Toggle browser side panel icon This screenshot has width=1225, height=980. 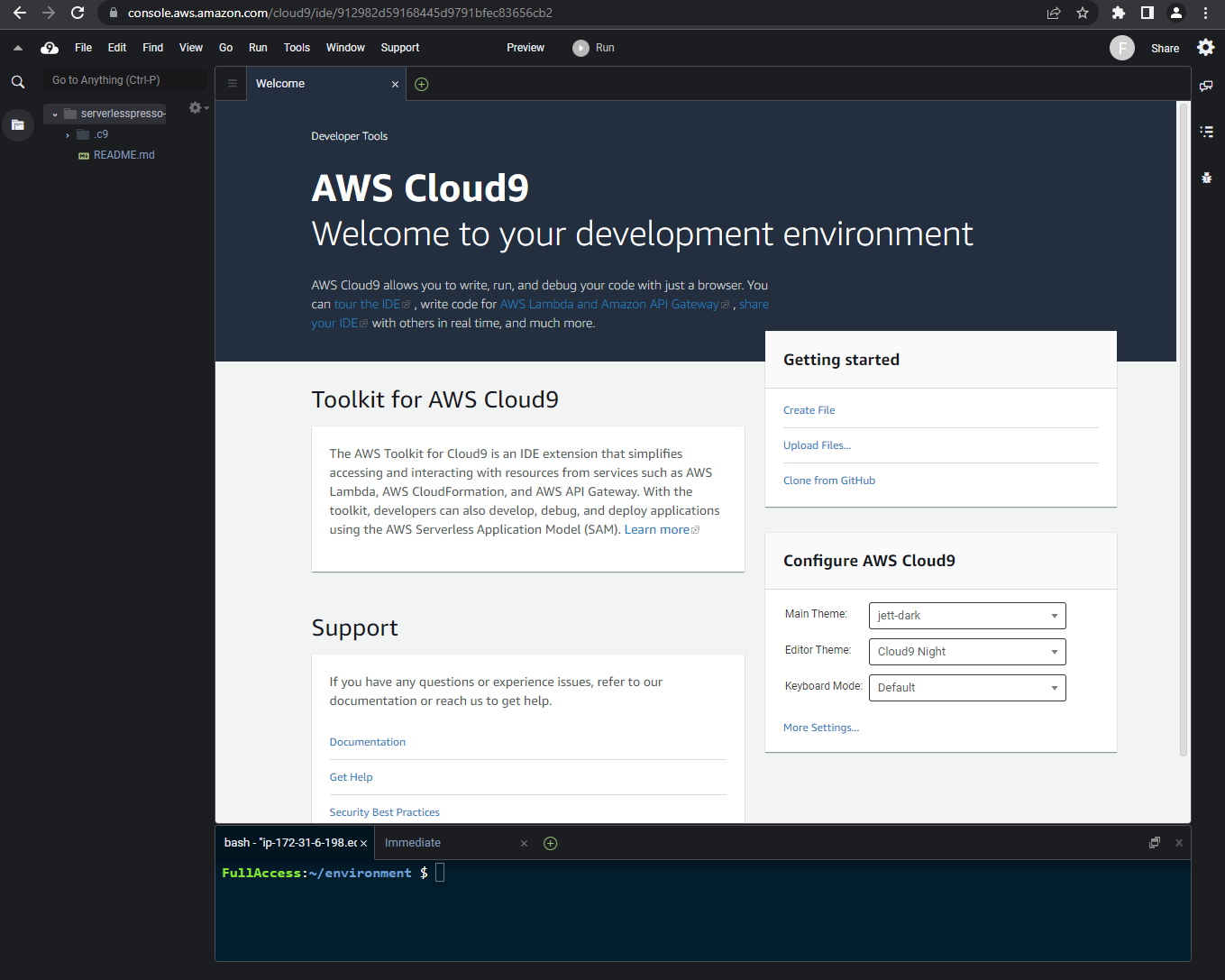1147,13
